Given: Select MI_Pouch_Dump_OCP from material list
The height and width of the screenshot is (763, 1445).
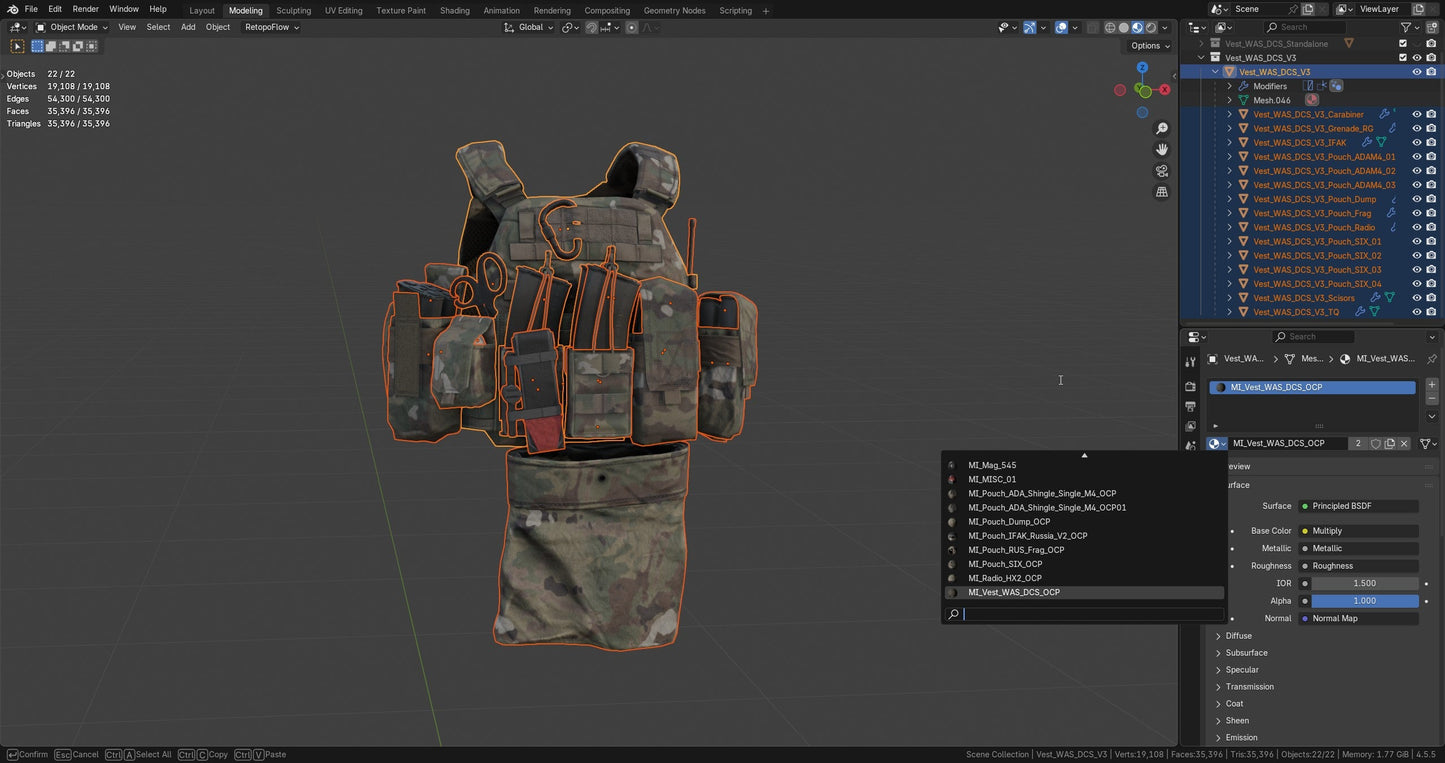Looking at the screenshot, I should [x=1010, y=521].
